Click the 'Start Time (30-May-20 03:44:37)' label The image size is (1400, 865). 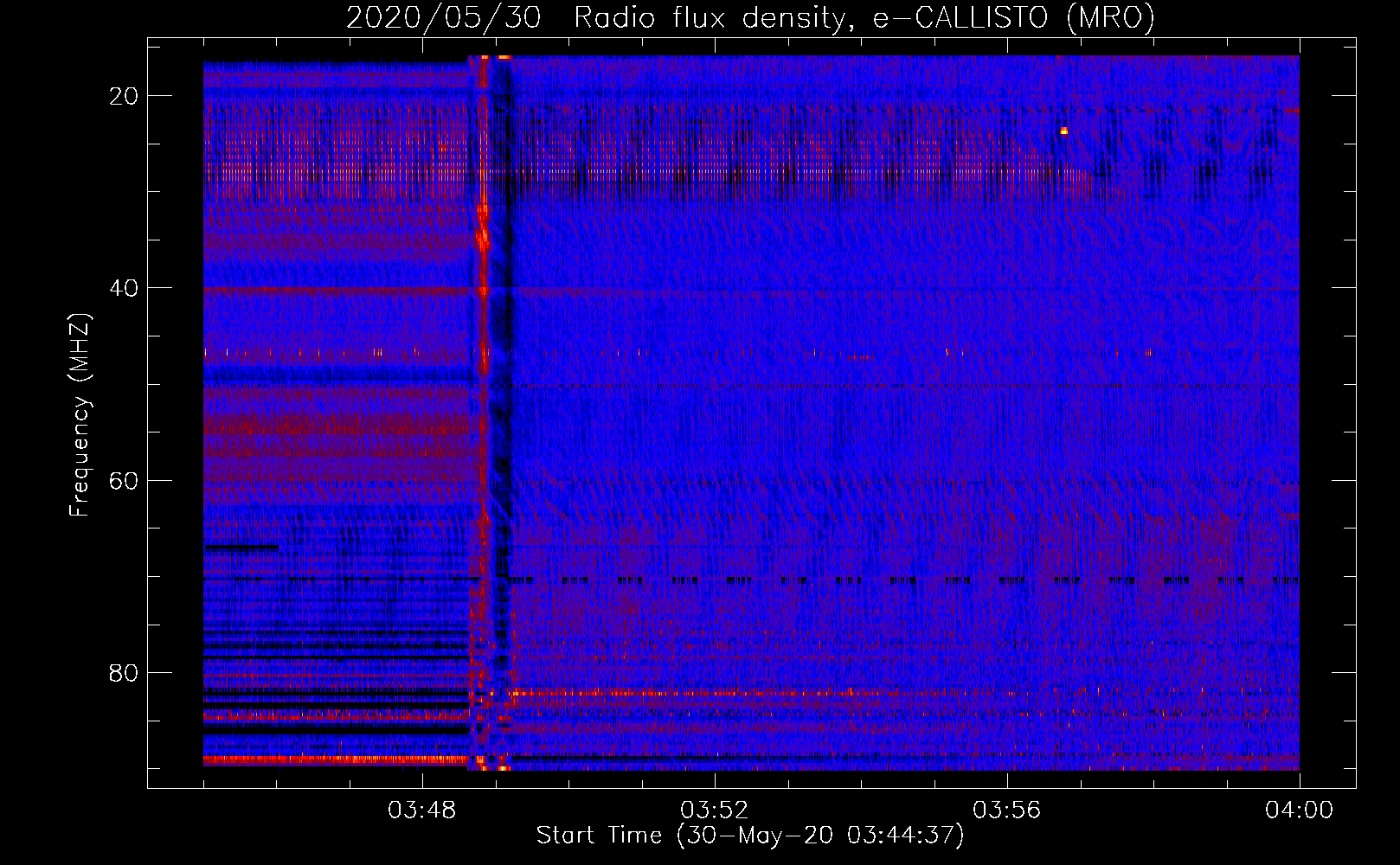[750, 836]
